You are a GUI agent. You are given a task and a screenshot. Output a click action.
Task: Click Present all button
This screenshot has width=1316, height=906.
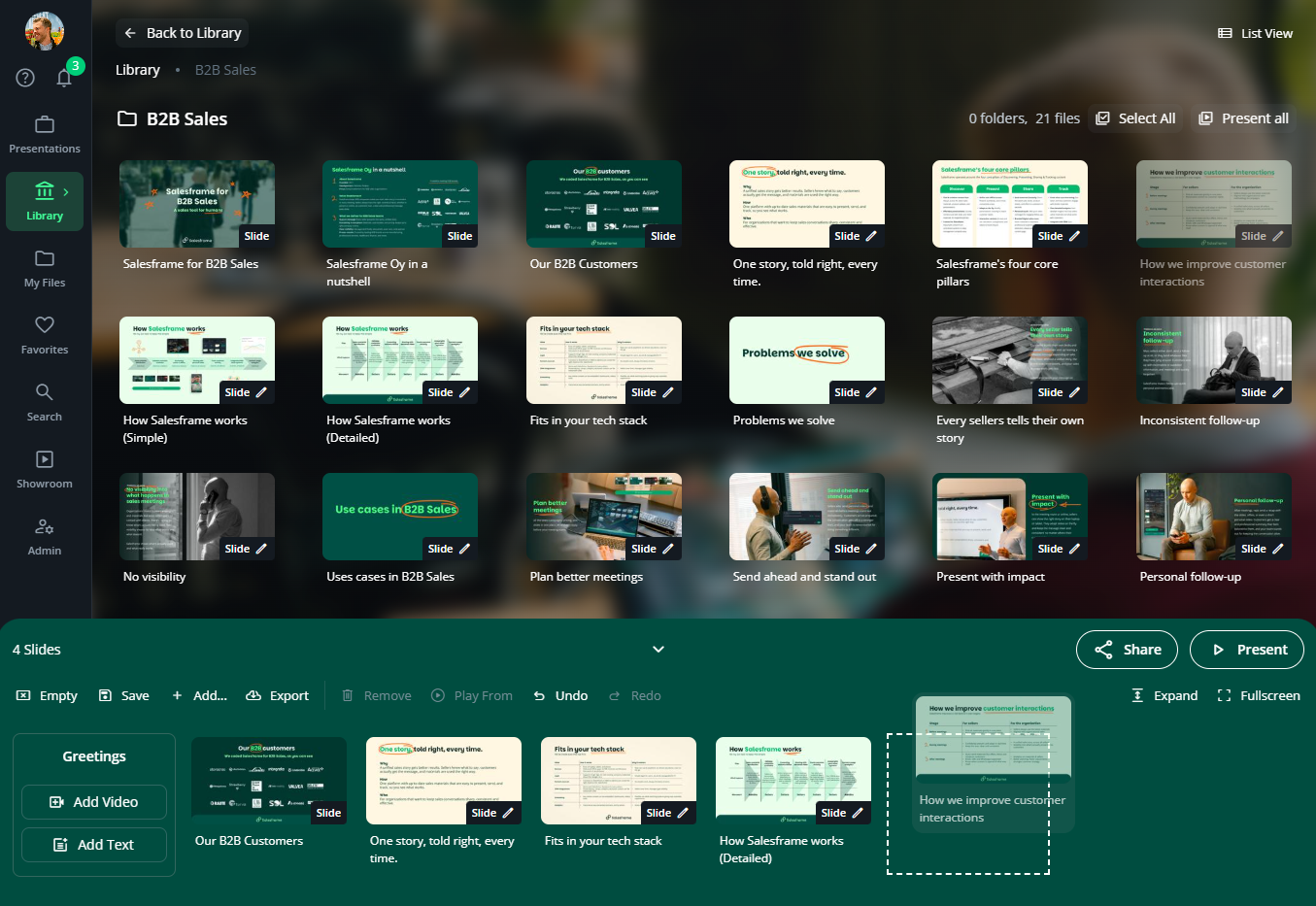pos(1243,118)
